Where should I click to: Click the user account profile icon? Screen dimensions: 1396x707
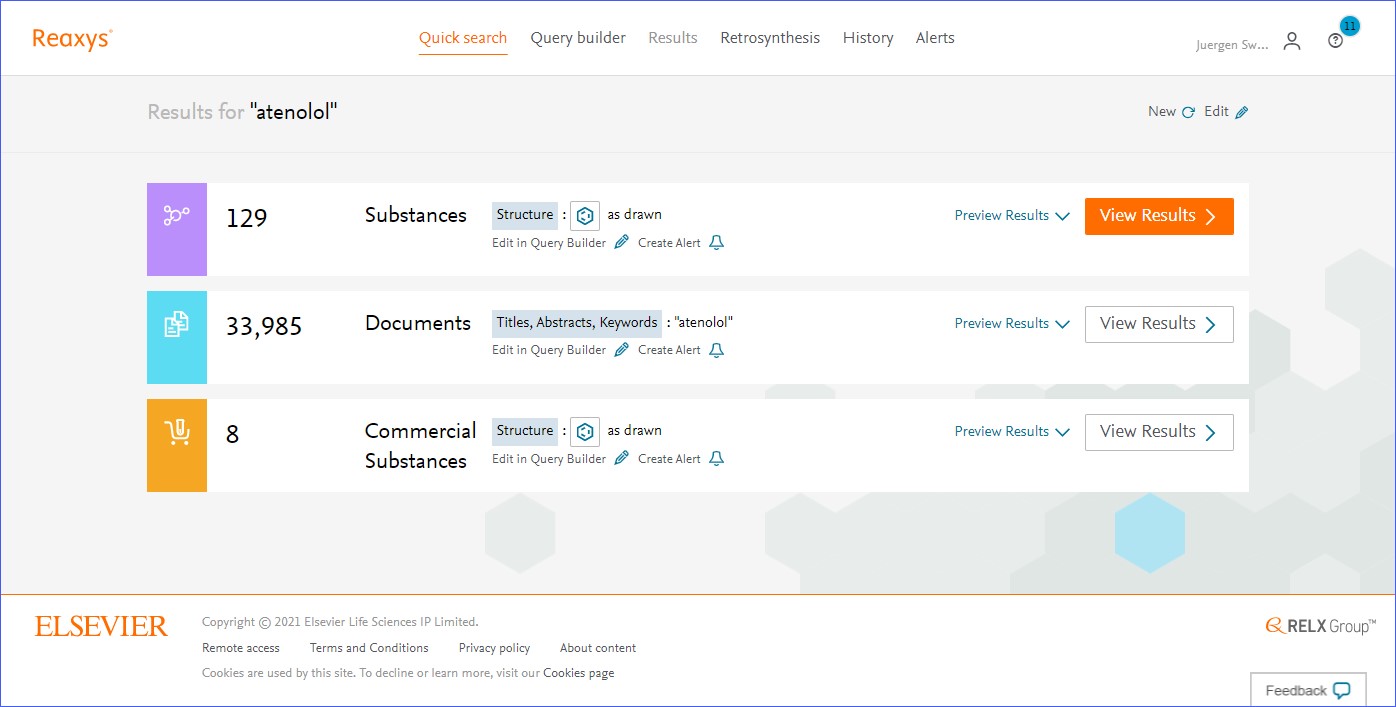click(1292, 41)
